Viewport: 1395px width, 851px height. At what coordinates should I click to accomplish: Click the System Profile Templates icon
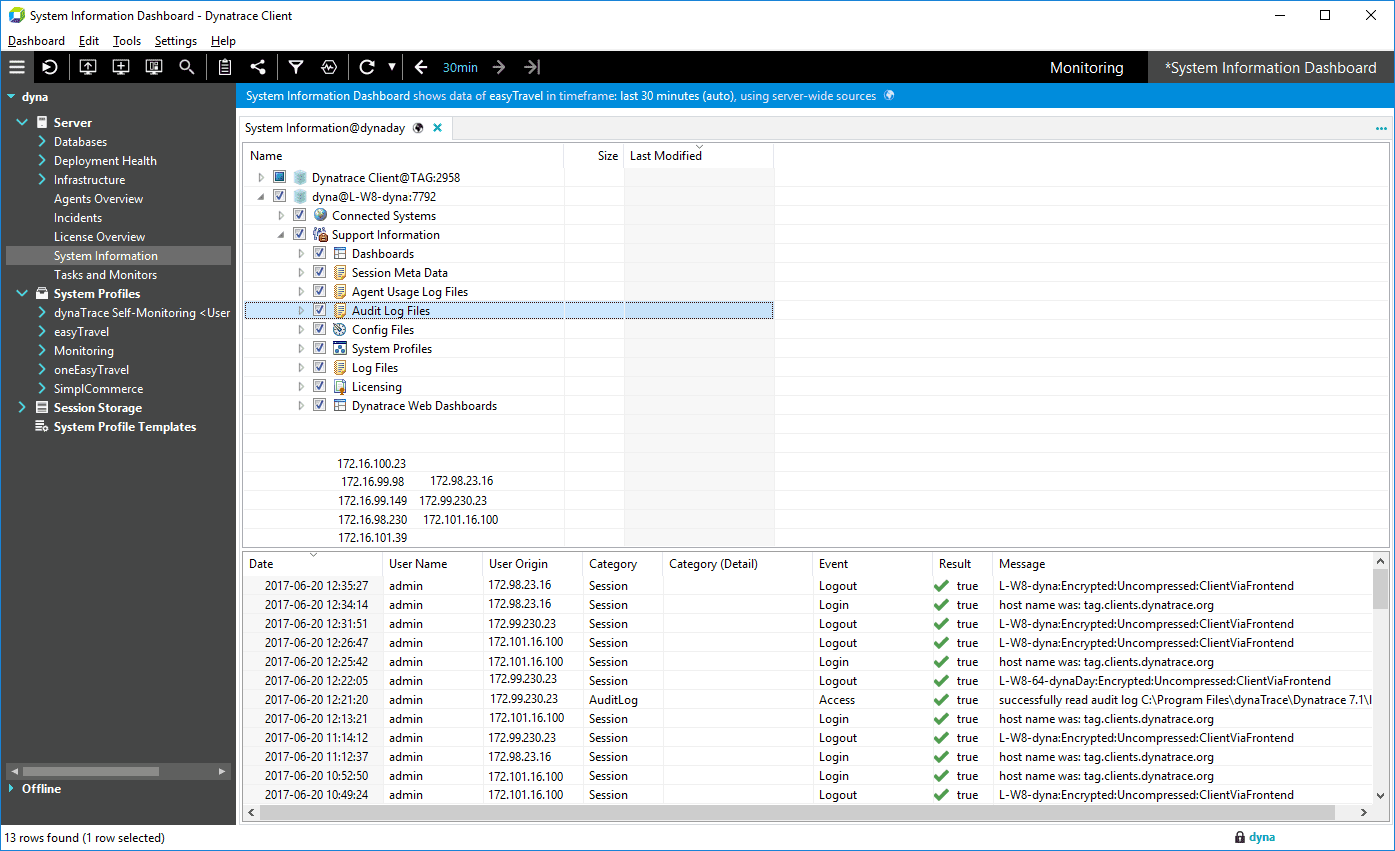42,427
